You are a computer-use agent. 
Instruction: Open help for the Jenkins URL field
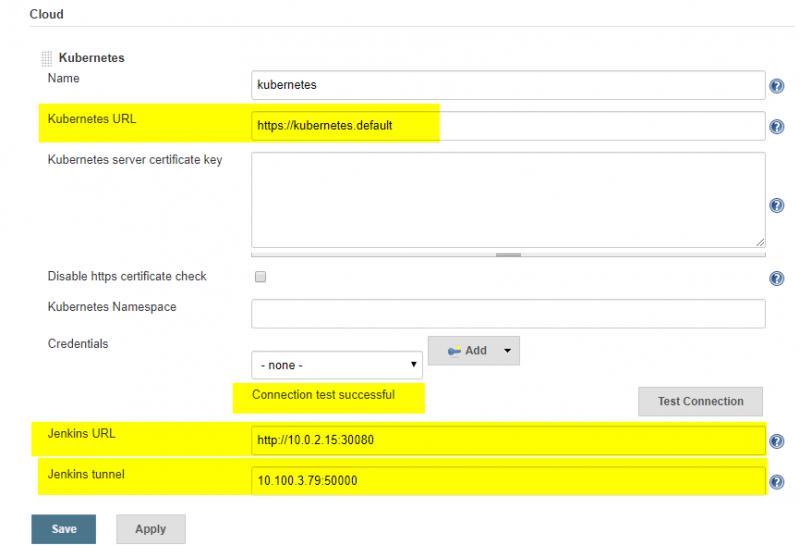(777, 441)
